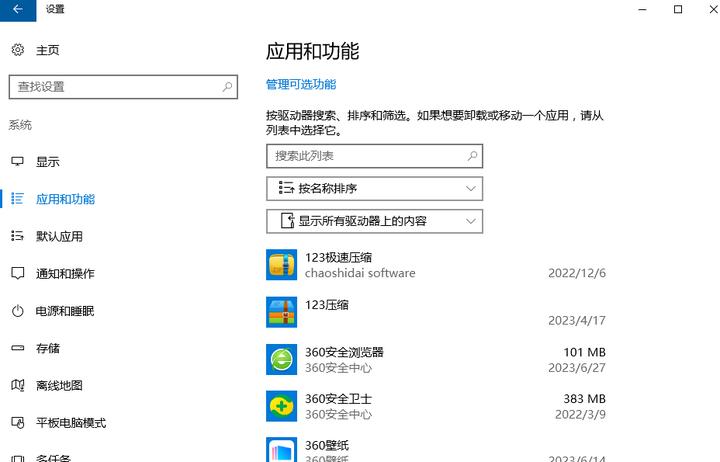The width and height of the screenshot is (720, 462).
Task: Select the 123极速压缩 app name
Action: pyautogui.click(x=339, y=258)
